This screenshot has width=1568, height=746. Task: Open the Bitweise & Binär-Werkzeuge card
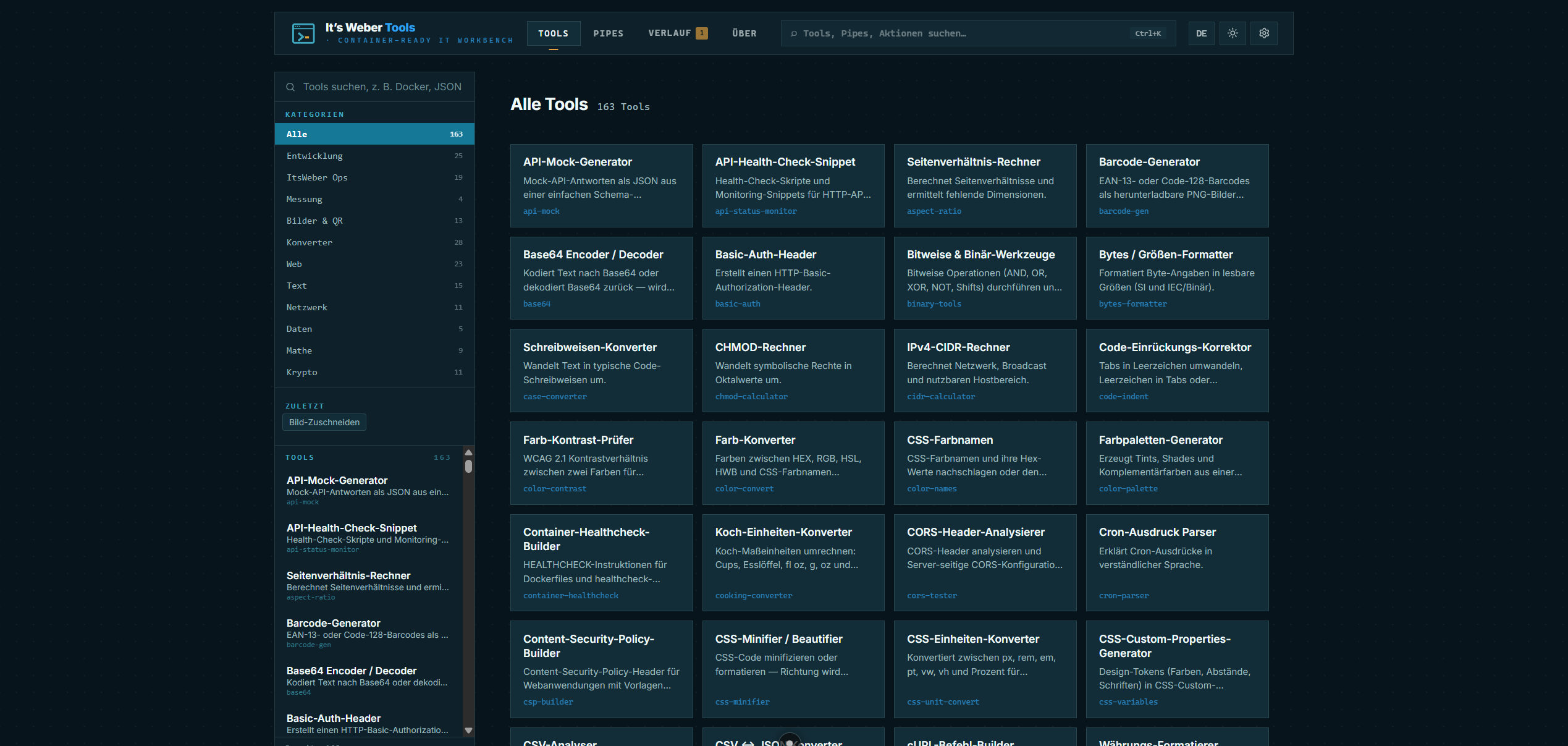[x=985, y=278]
